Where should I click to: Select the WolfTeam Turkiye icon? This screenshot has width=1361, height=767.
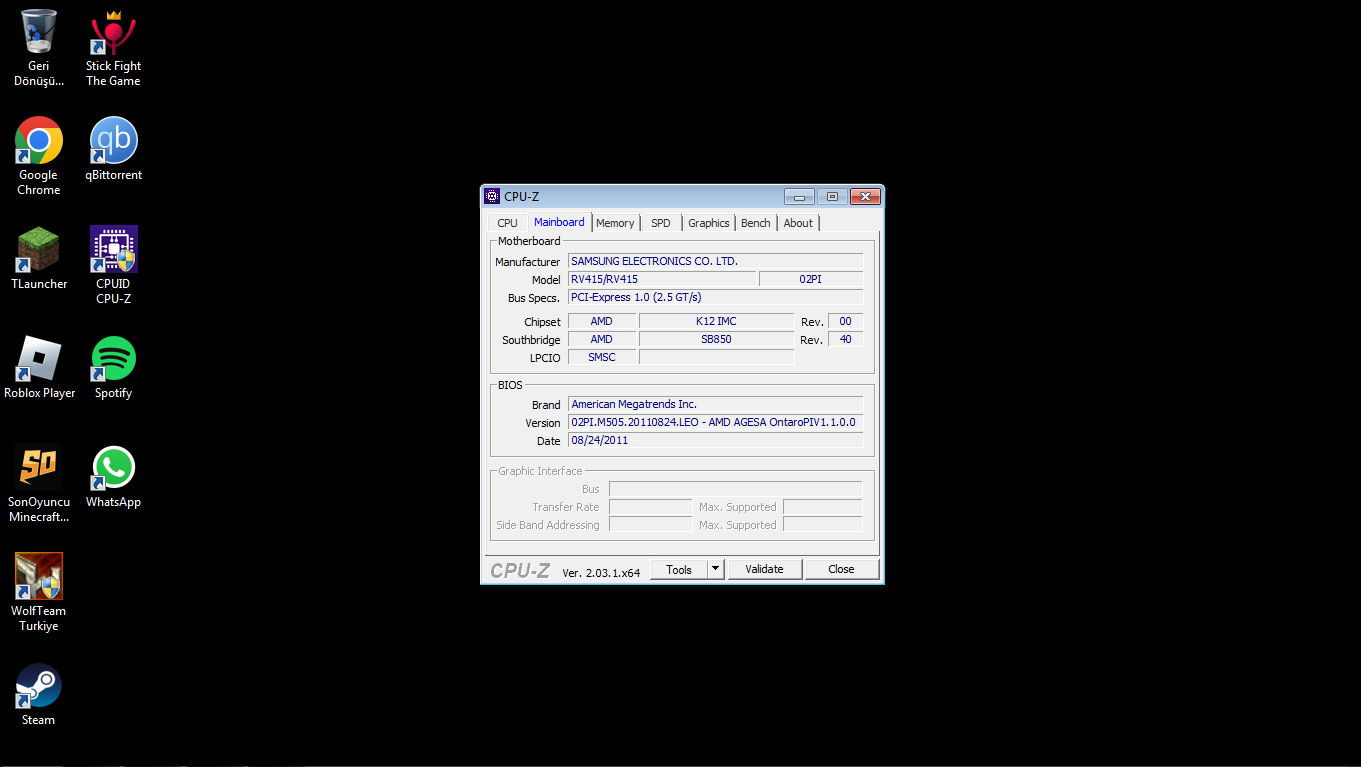pyautogui.click(x=39, y=592)
